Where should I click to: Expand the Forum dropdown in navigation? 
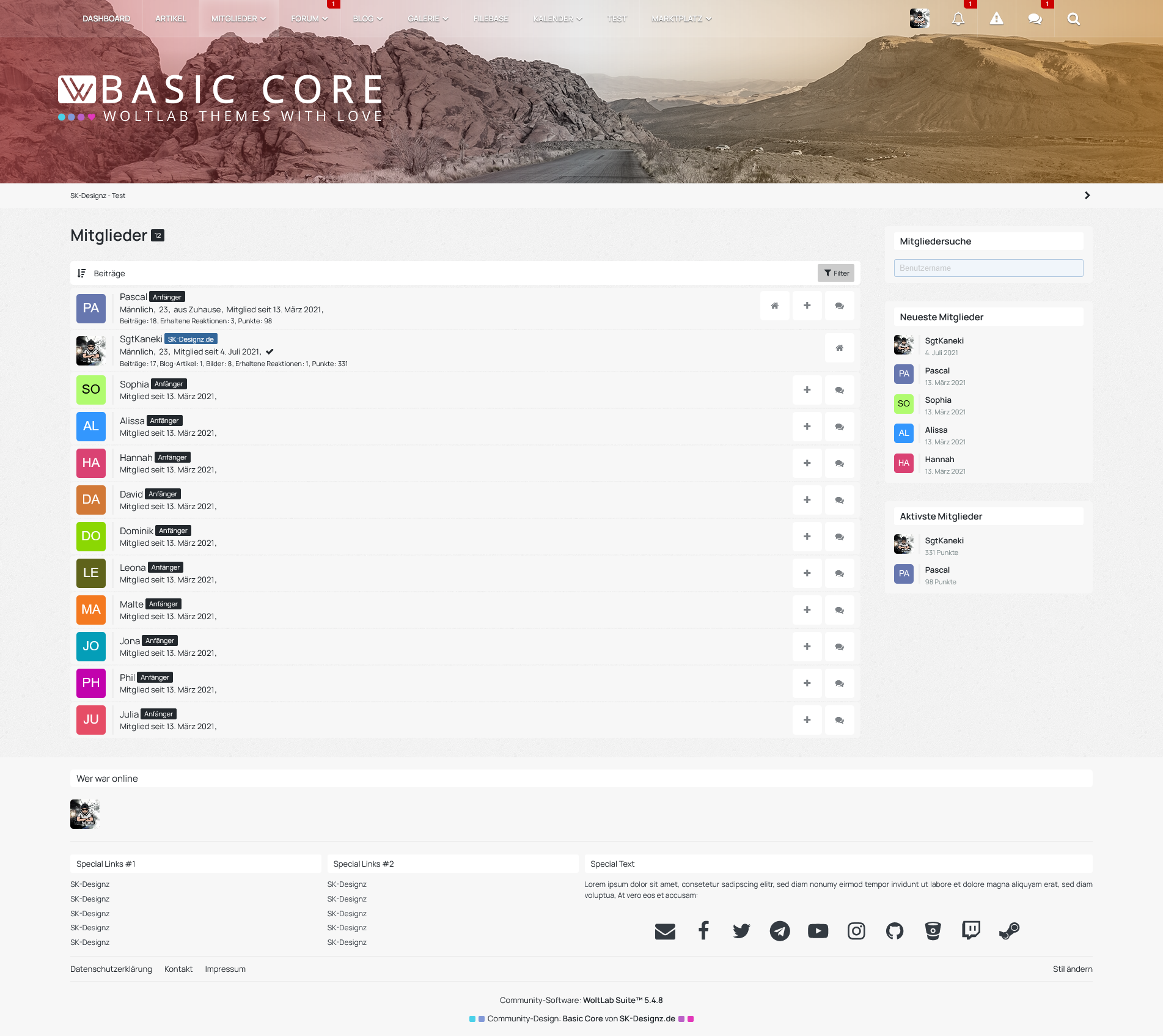point(309,19)
